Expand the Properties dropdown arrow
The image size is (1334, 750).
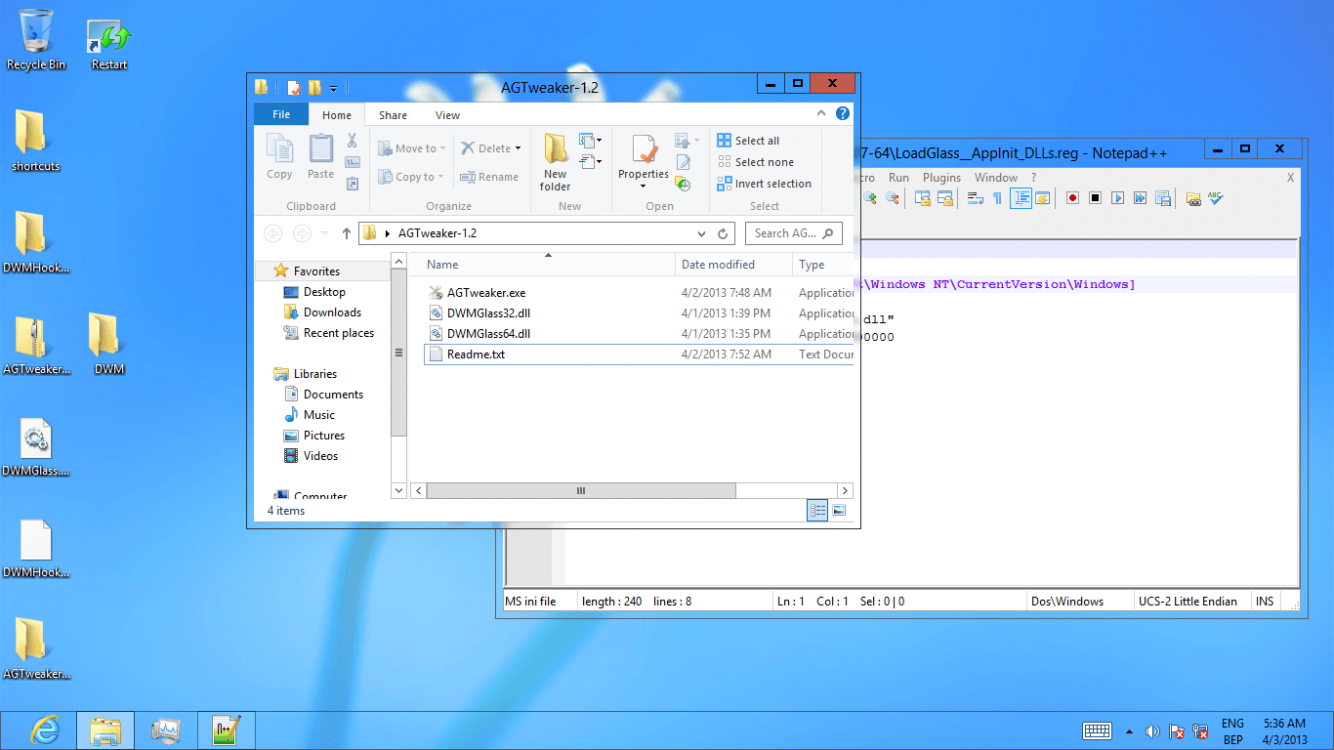[643, 187]
